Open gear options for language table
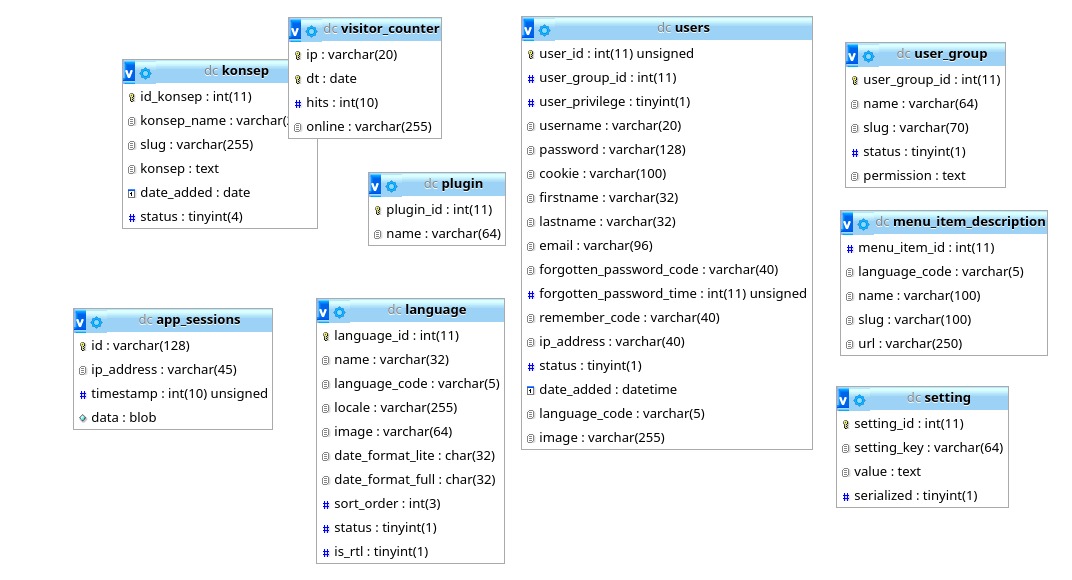The width and height of the screenshot is (1072, 580). click(340, 312)
